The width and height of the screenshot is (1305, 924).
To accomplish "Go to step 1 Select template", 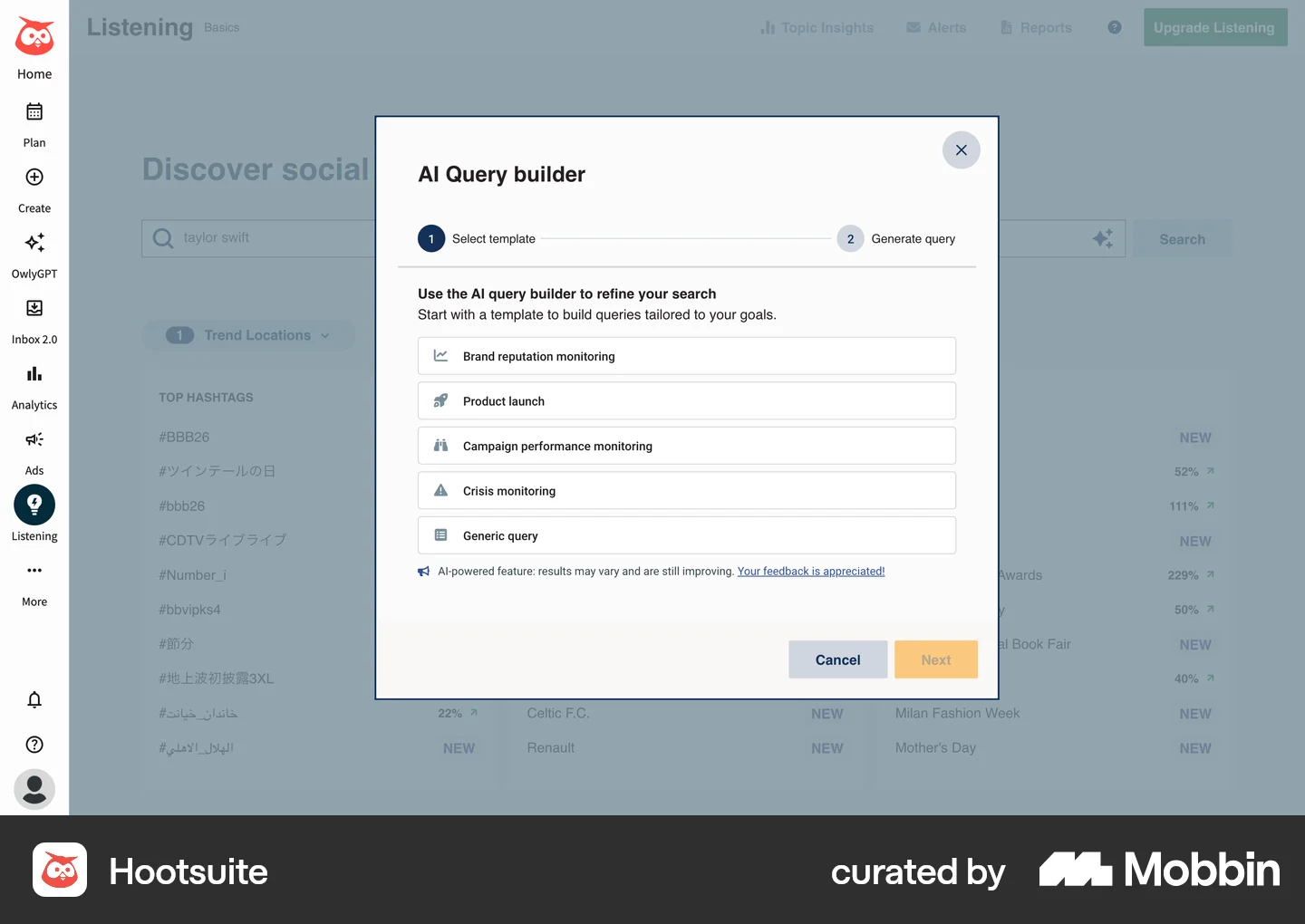I will point(477,239).
